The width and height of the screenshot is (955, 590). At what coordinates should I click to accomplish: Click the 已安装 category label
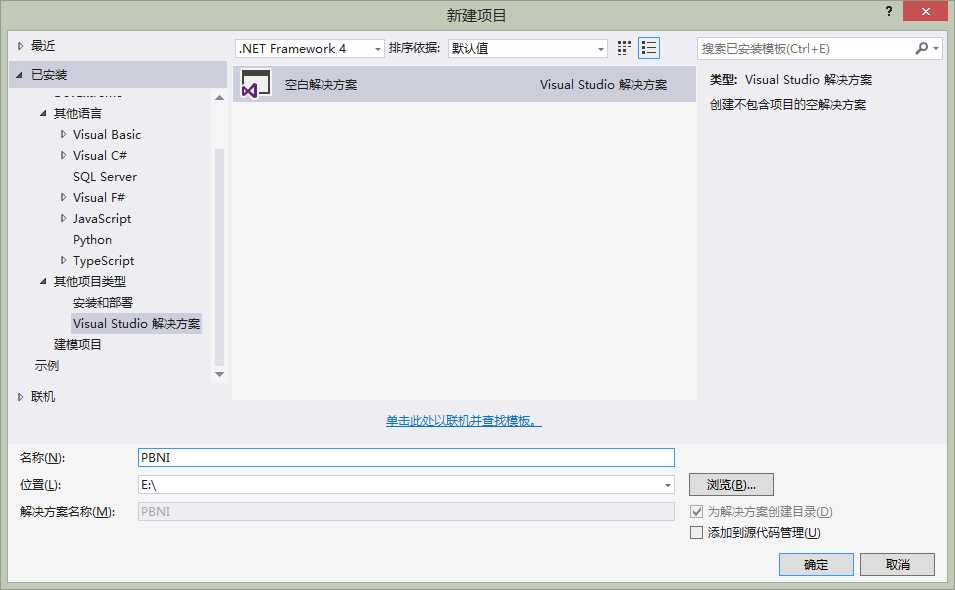click(49, 75)
